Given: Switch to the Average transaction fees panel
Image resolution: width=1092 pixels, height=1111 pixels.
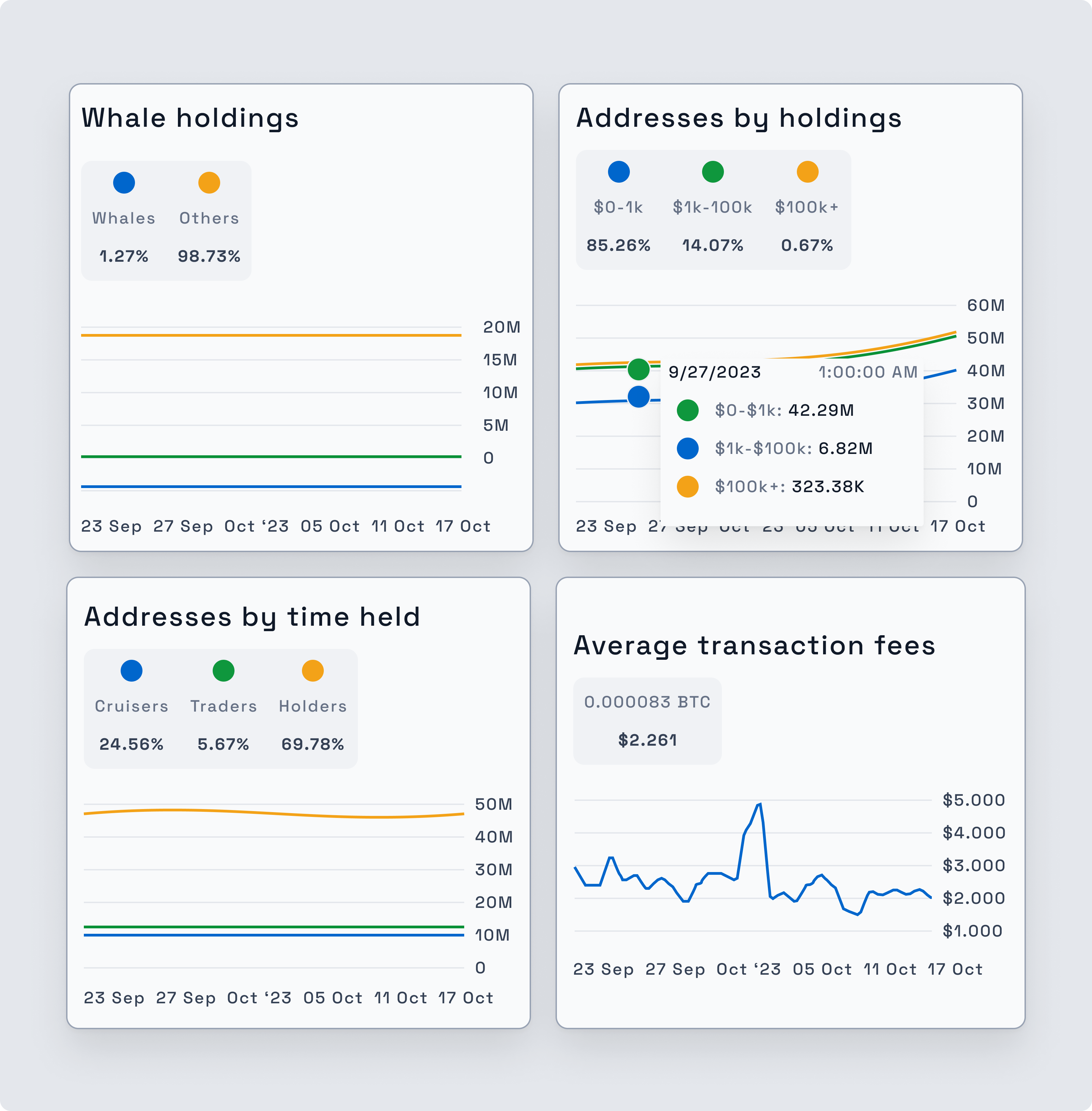Looking at the screenshot, I should click(x=755, y=644).
